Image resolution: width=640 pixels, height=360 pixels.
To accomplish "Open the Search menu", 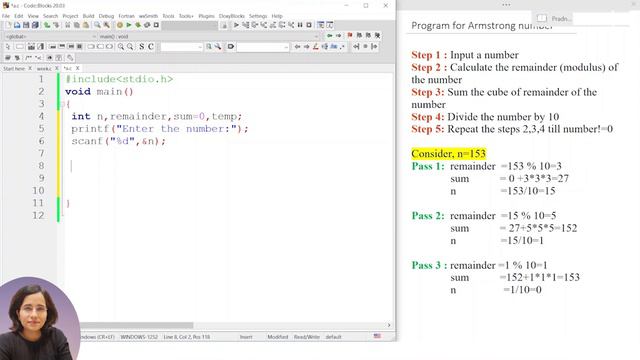I will tap(51, 16).
